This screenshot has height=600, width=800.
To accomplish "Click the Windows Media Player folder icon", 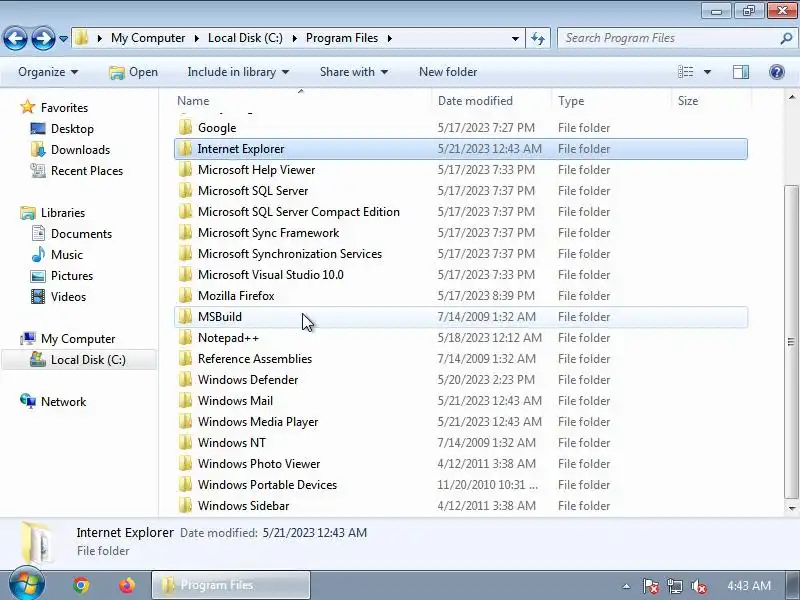I will point(186,421).
